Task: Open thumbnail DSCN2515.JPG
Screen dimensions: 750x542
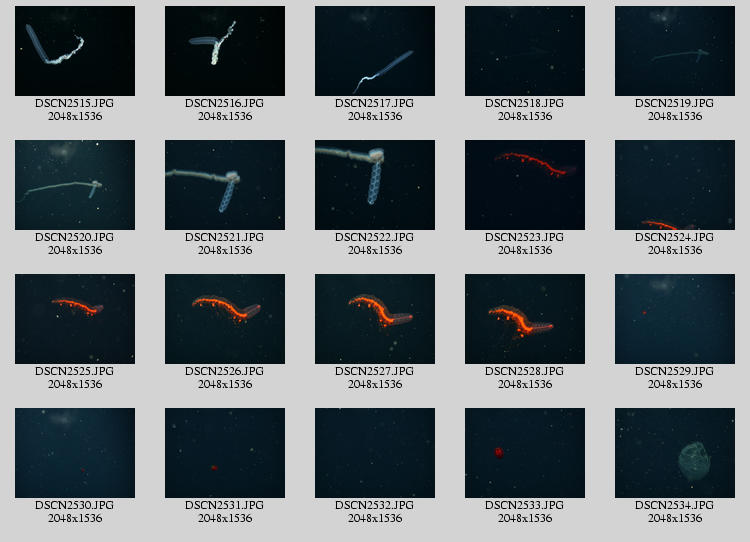Action: click(75, 51)
